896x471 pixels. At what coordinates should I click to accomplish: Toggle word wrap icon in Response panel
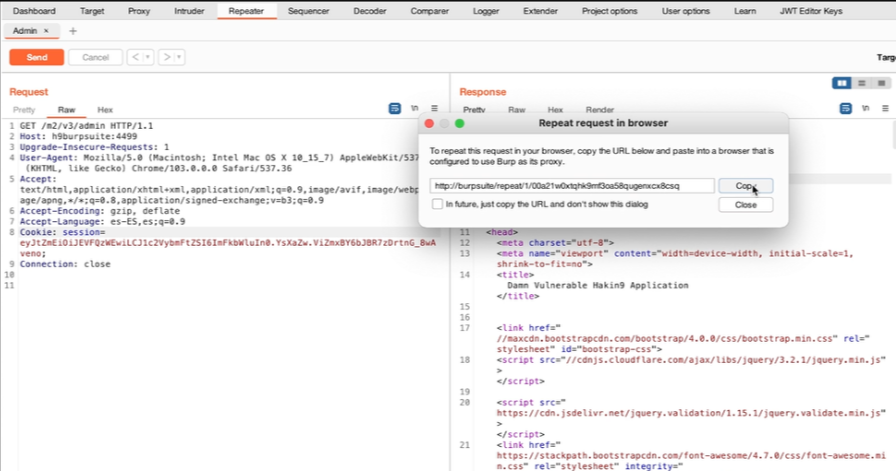click(x=846, y=109)
